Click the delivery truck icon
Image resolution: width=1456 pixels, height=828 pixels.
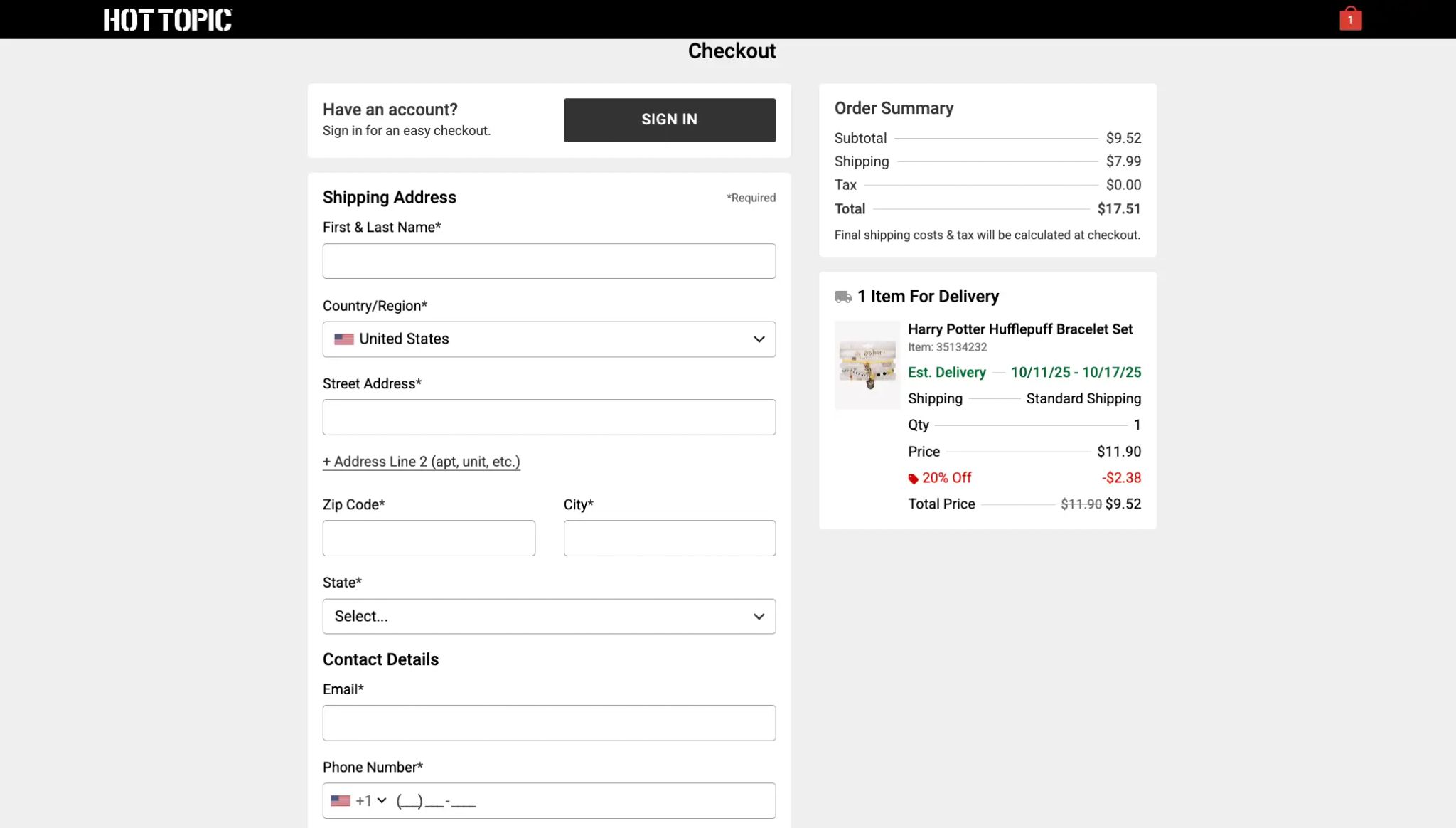point(842,297)
